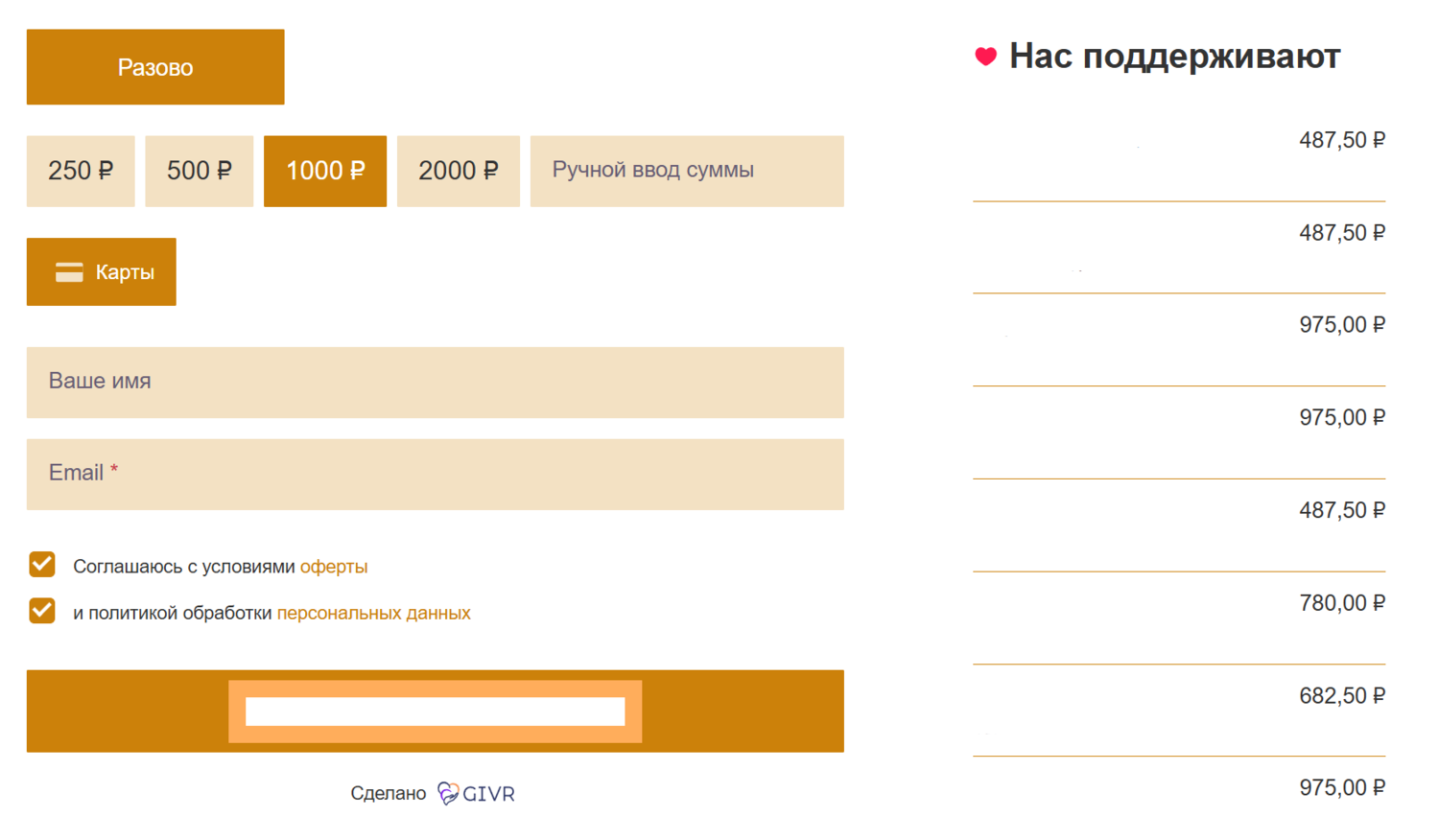The height and width of the screenshot is (840, 1439).
Task: Select the Разово payment frequency tab
Action: [155, 67]
